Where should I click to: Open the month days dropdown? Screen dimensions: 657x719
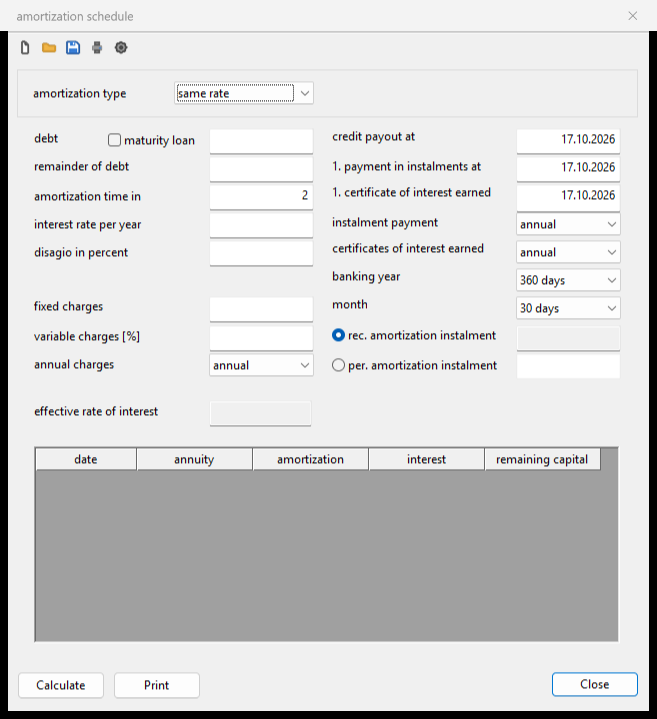[568, 308]
